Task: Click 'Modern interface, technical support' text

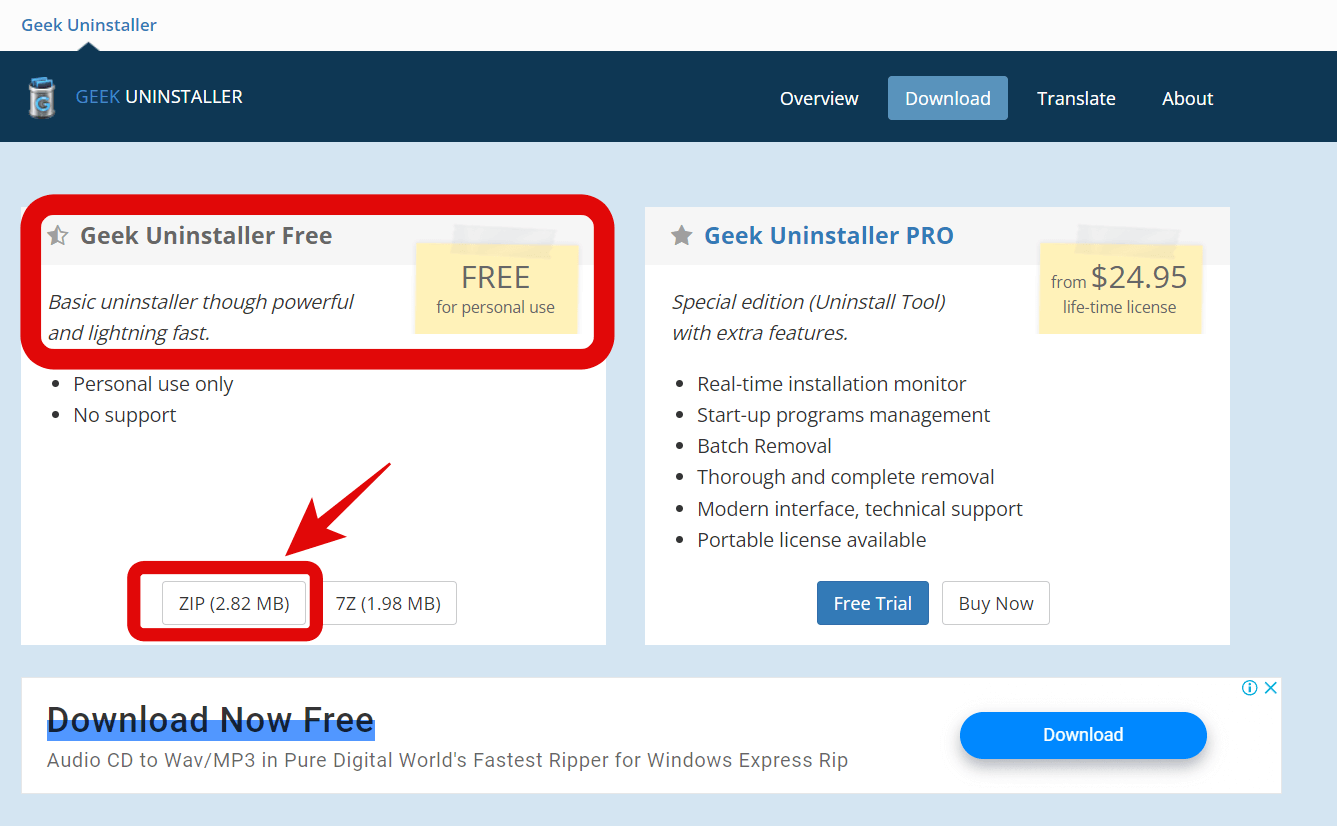Action: [x=860, y=509]
